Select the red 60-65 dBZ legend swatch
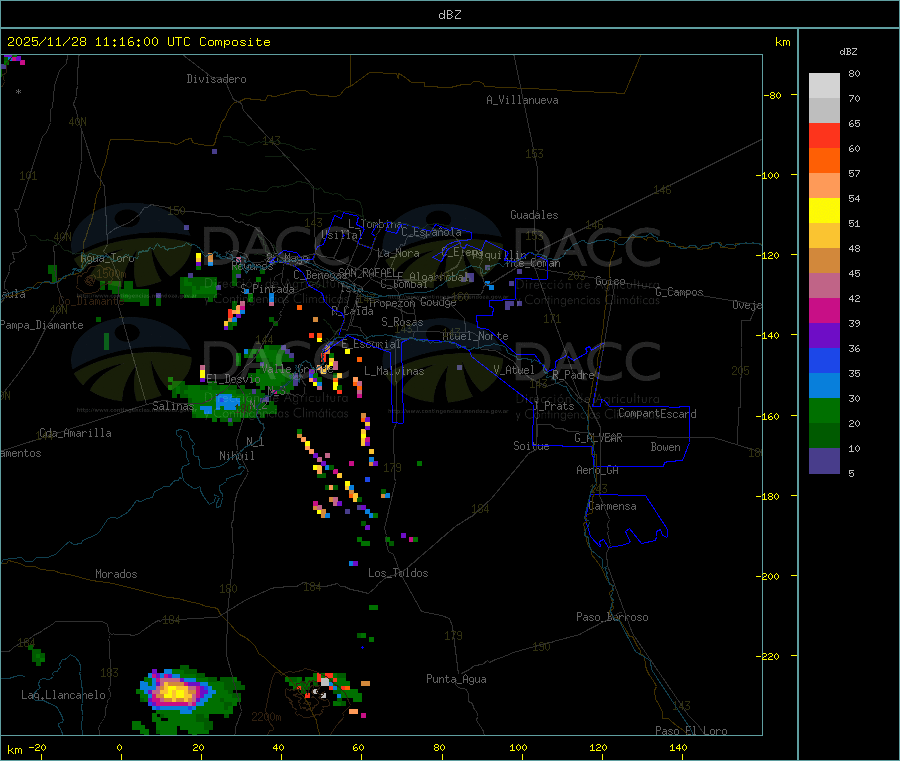Viewport: 900px width, 761px height. point(824,135)
